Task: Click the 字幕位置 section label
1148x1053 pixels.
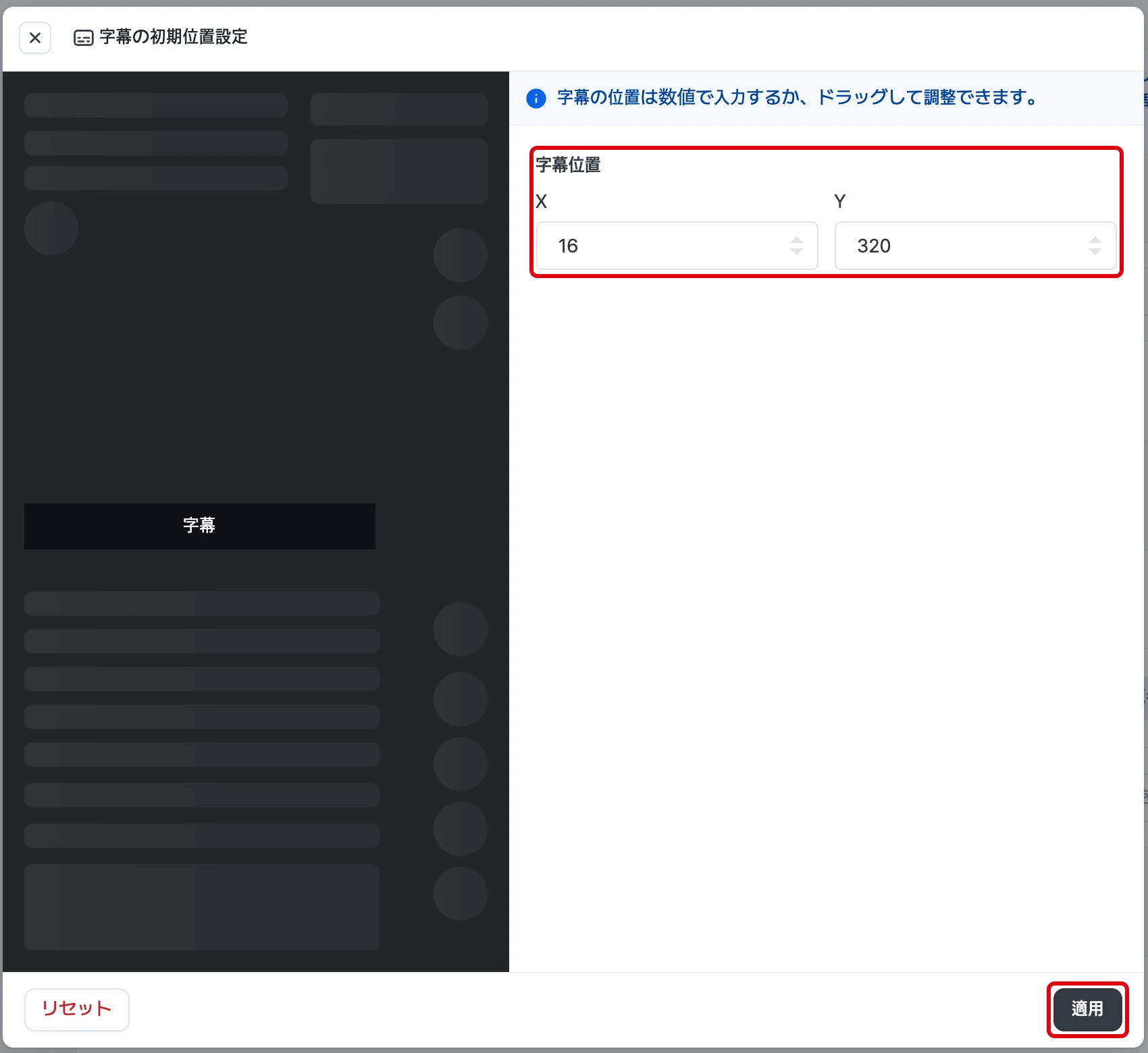Action: 568,165
